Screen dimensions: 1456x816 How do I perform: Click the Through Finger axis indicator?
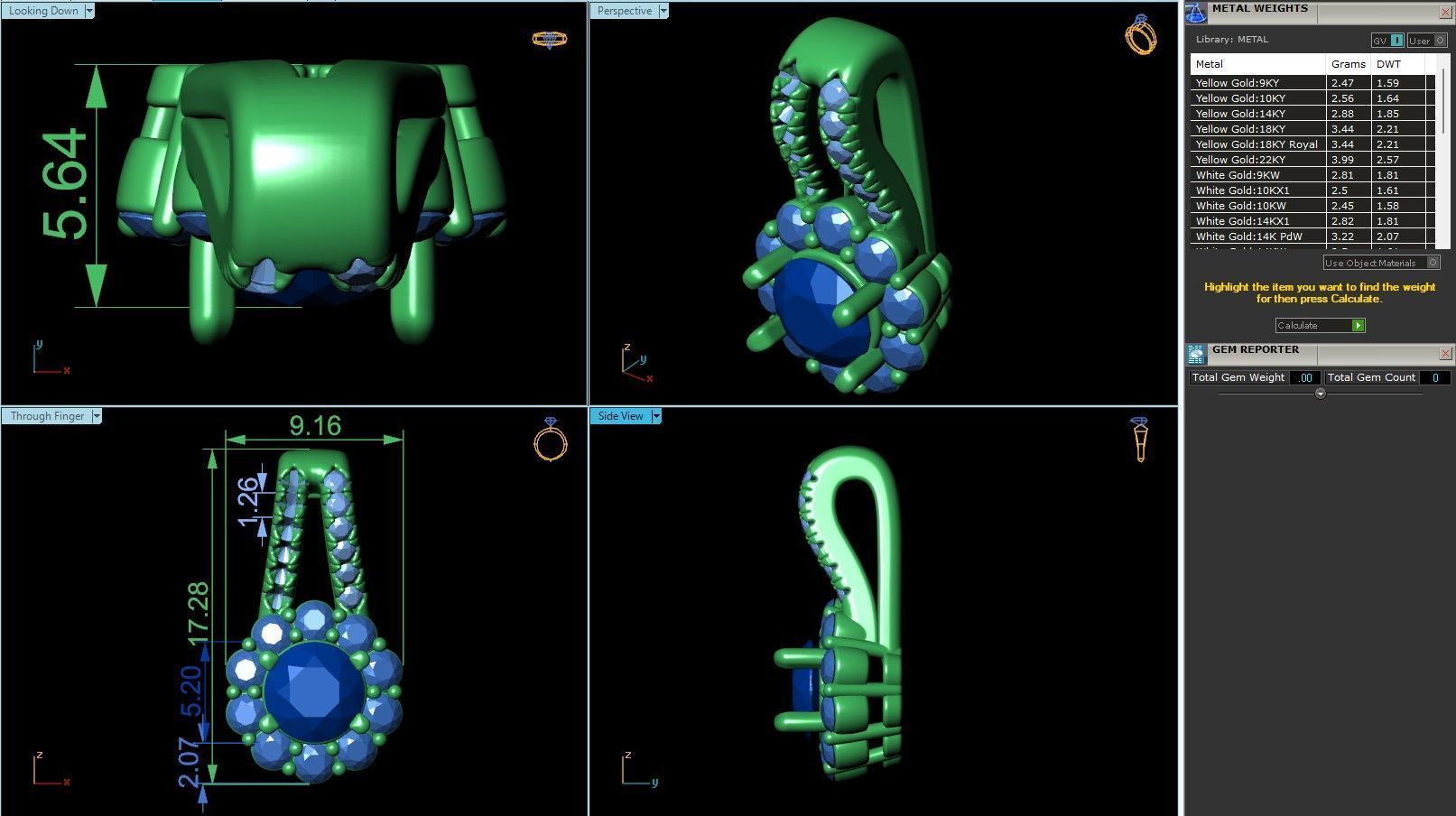coord(51,769)
